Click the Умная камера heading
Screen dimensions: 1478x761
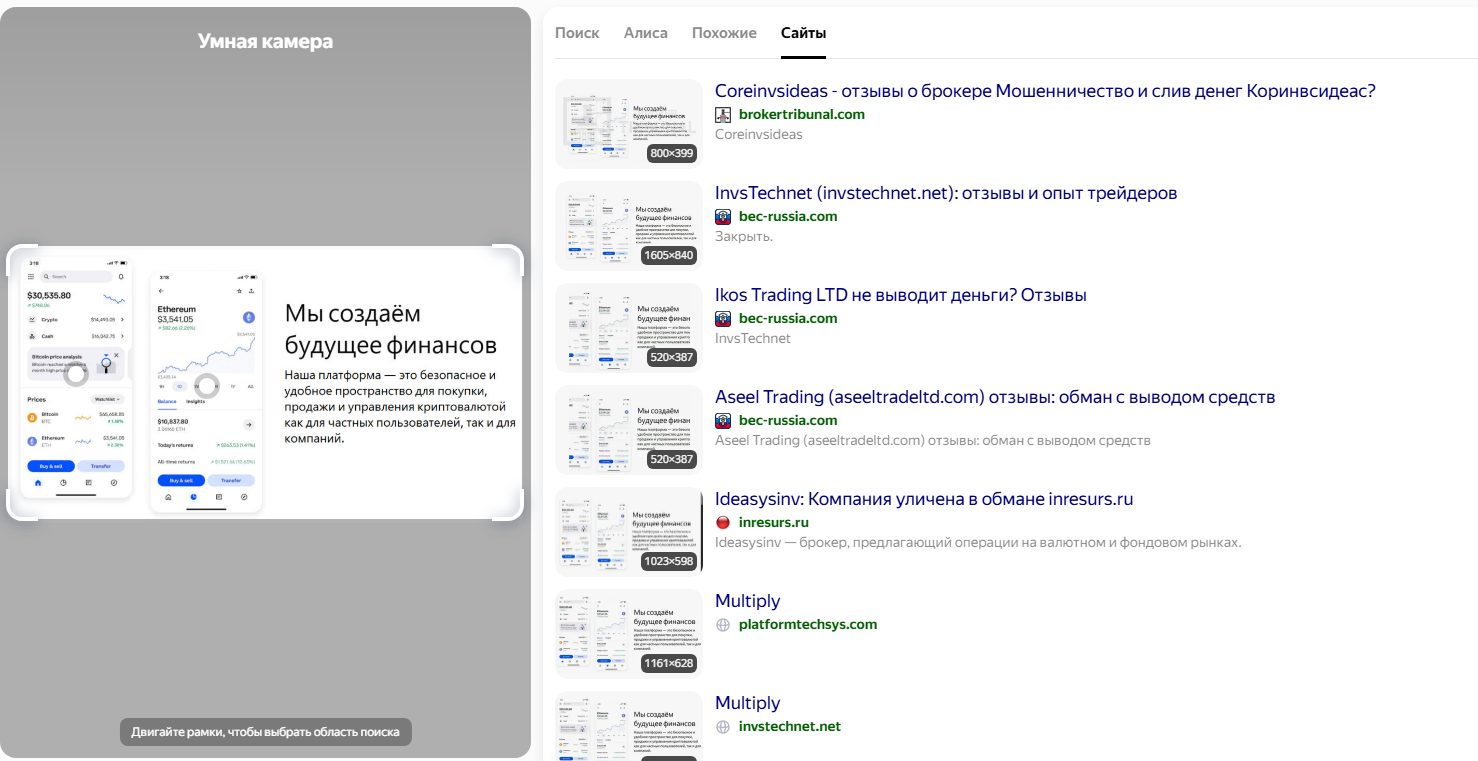[265, 41]
